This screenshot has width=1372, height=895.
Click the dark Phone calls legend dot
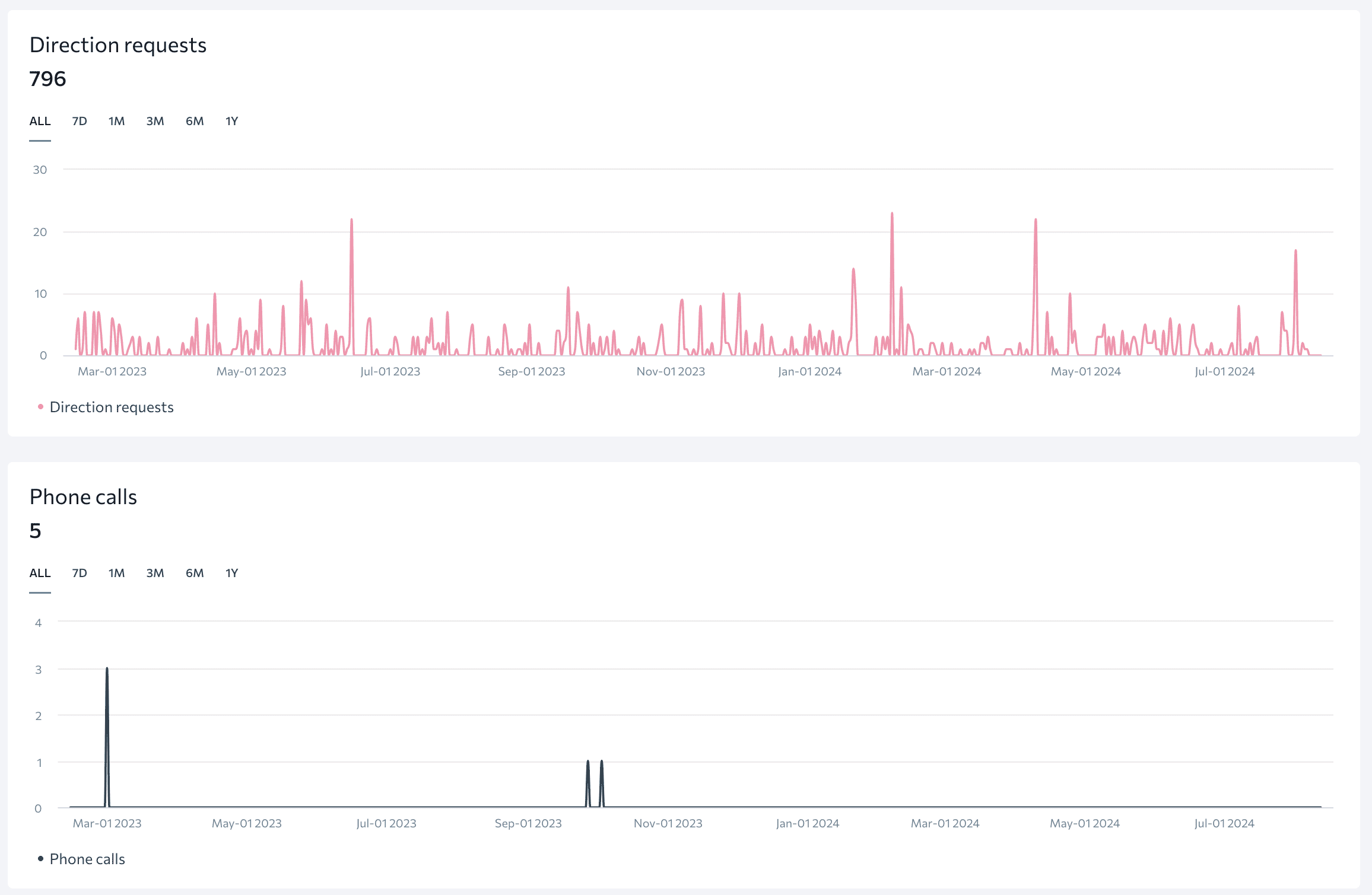click(x=40, y=859)
